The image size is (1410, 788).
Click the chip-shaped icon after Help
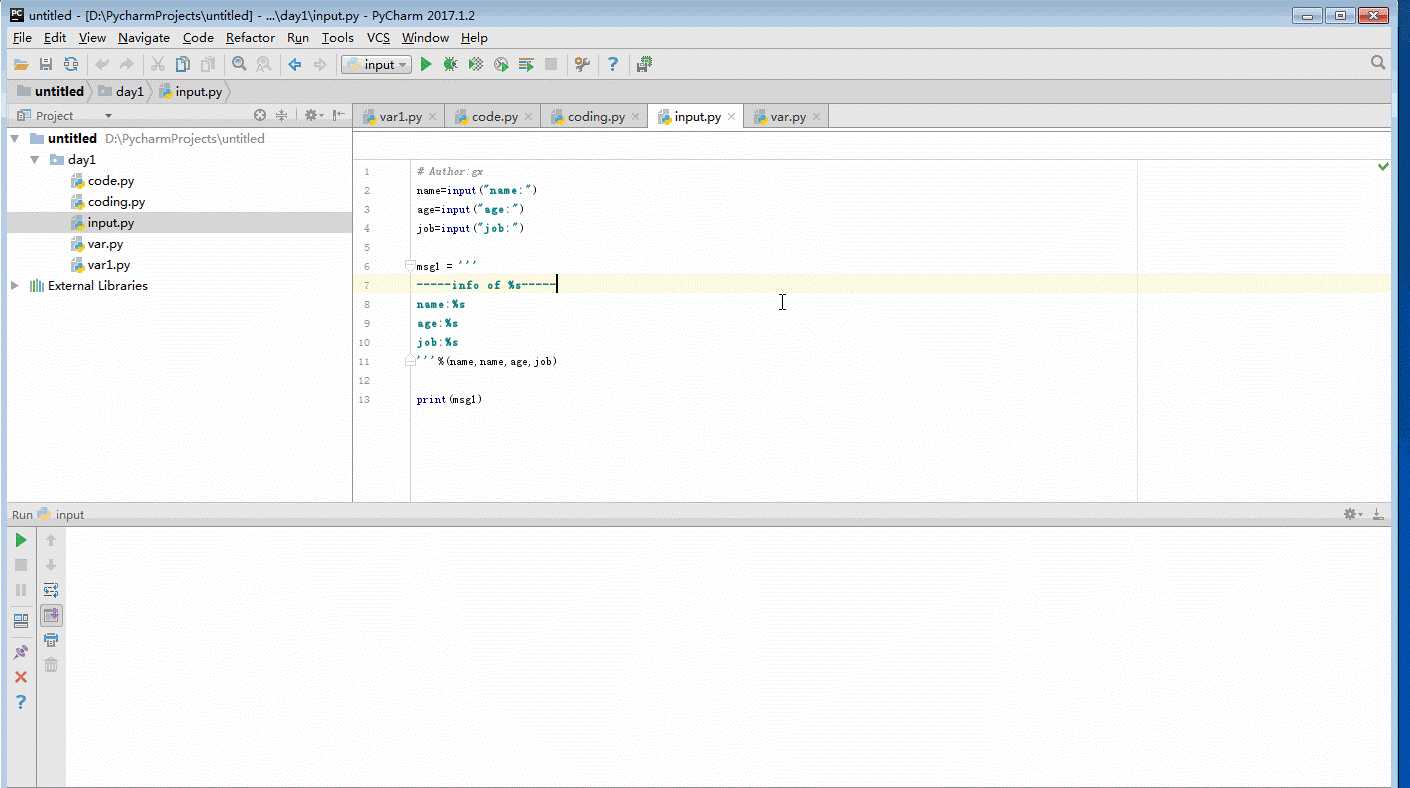[644, 64]
